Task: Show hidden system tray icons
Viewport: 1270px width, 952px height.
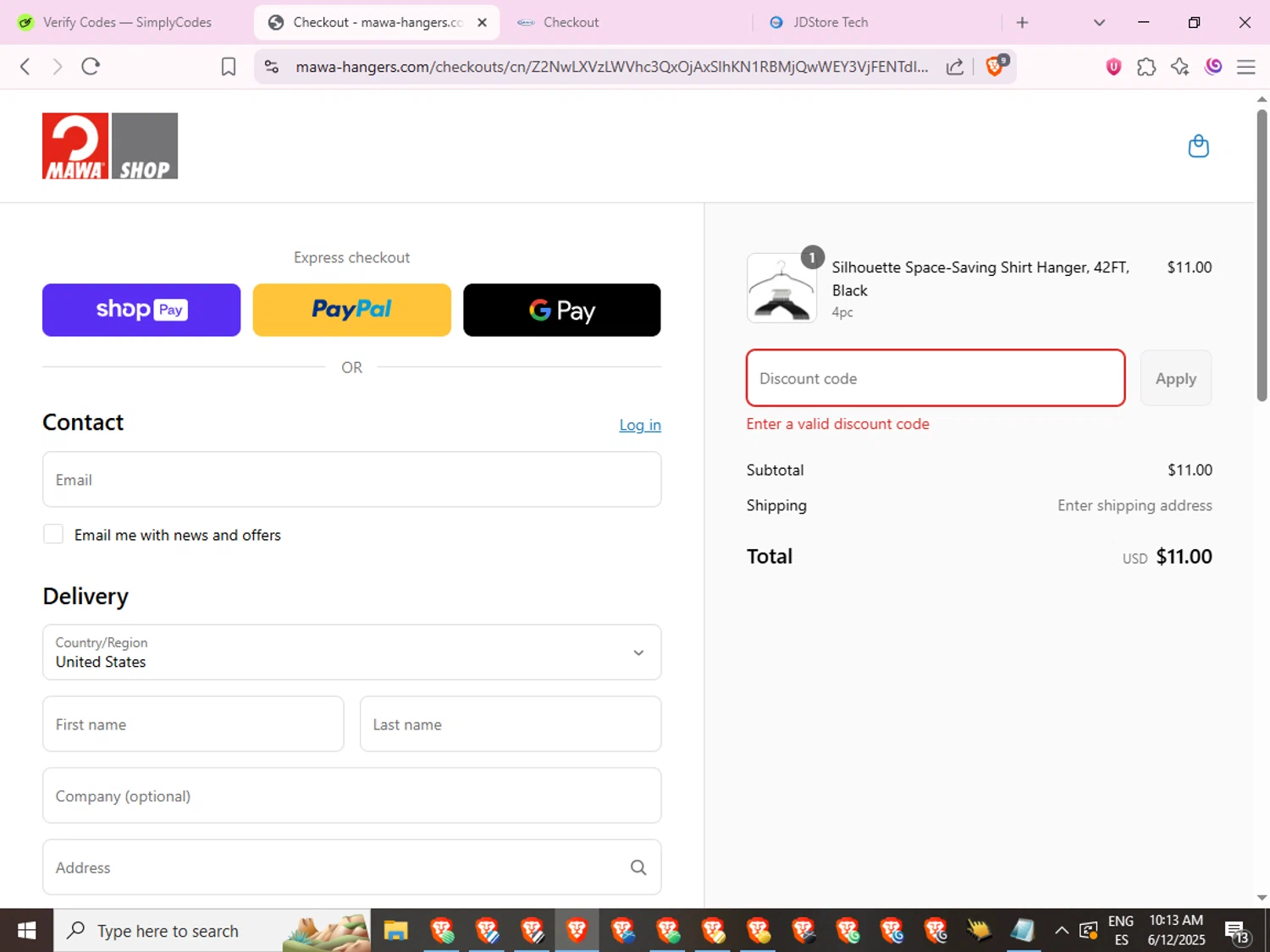Action: coord(1061,931)
